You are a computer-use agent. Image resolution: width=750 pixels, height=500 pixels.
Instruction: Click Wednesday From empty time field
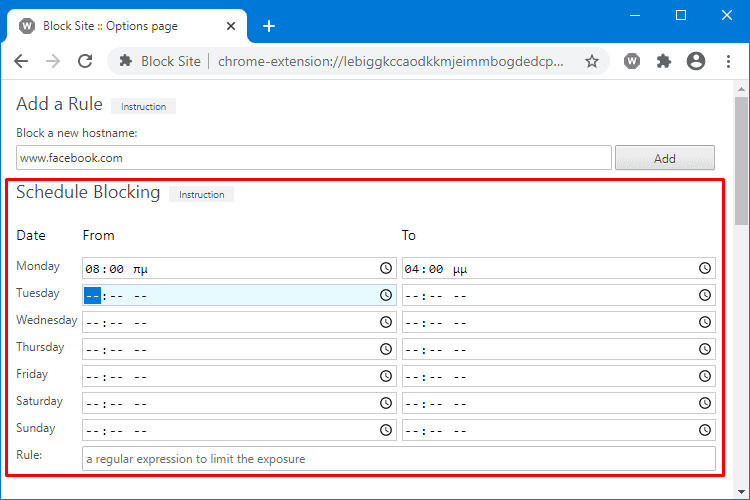point(239,322)
